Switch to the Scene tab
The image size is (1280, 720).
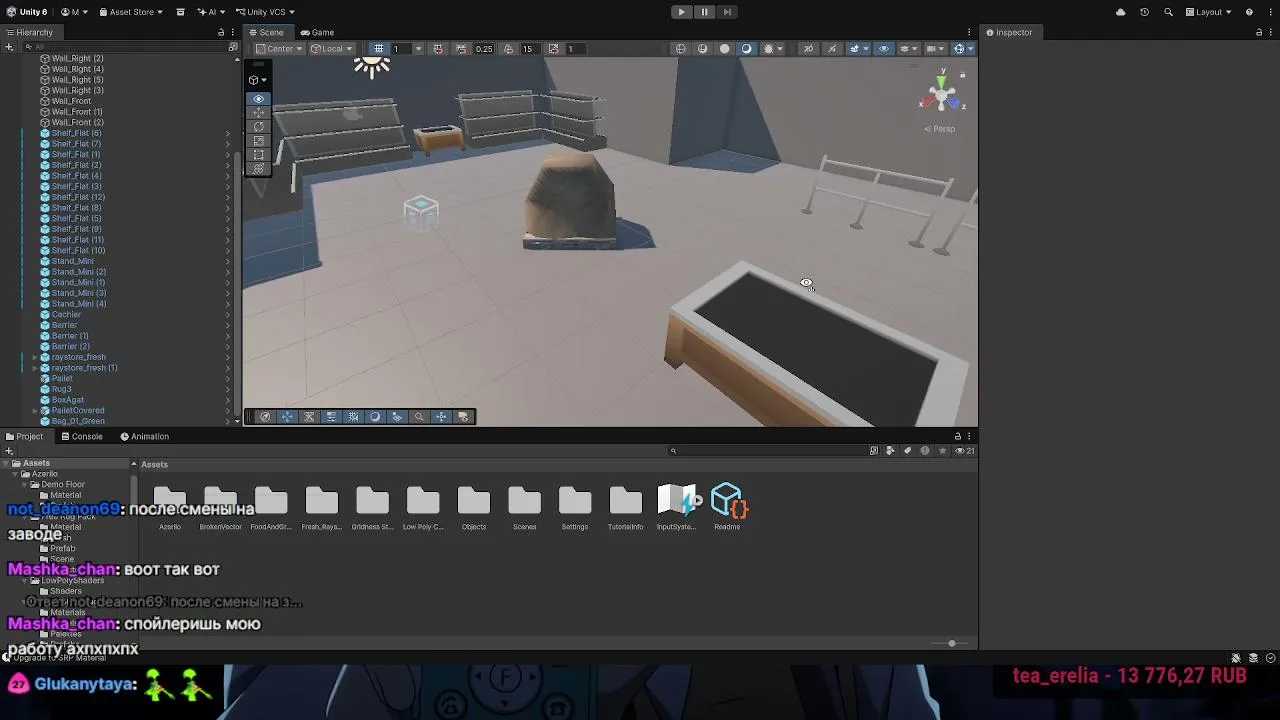tap(266, 32)
